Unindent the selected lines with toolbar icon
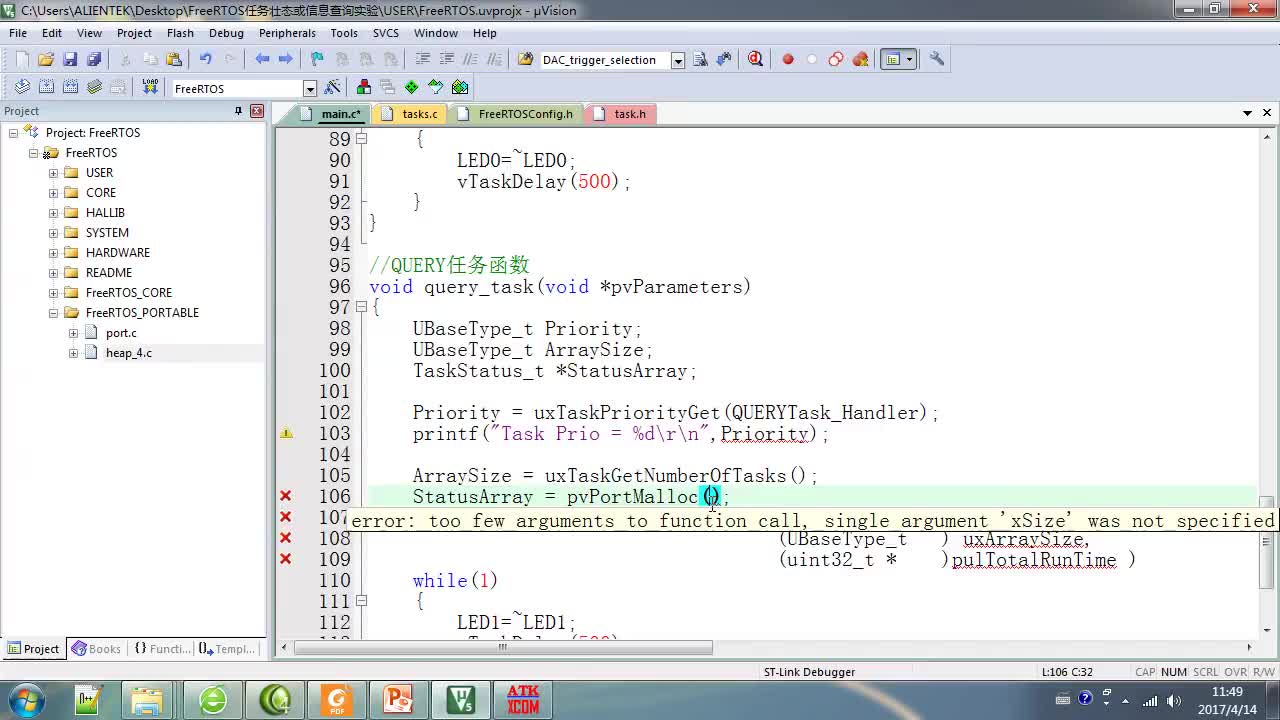1280x720 pixels. [447, 60]
